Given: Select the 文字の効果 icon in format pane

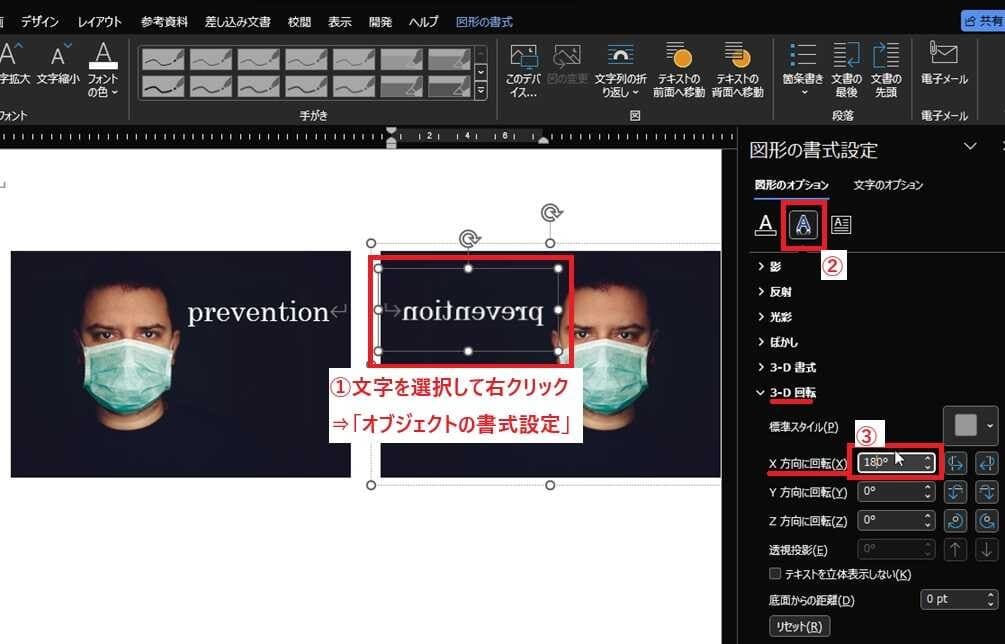Looking at the screenshot, I should pos(803,225).
